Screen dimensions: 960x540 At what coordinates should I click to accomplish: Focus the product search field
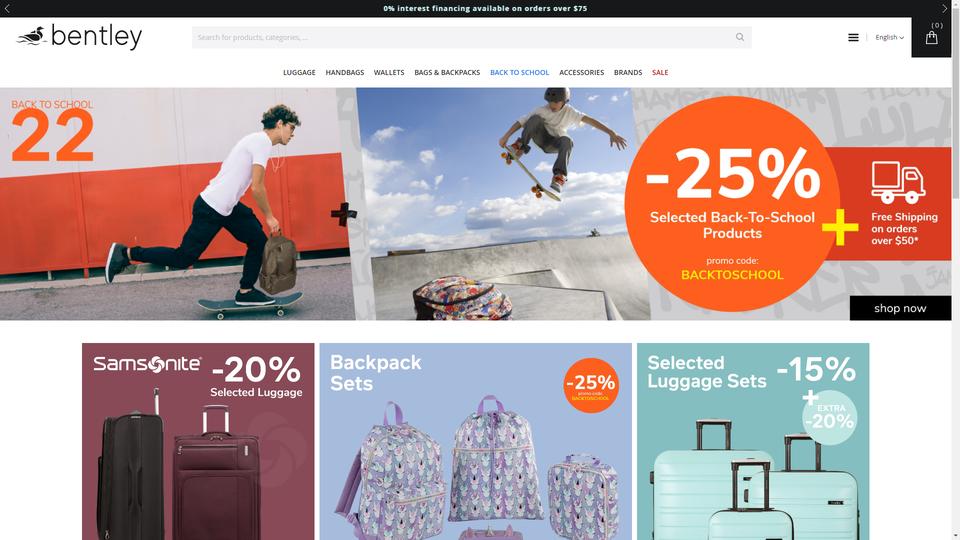(462, 37)
